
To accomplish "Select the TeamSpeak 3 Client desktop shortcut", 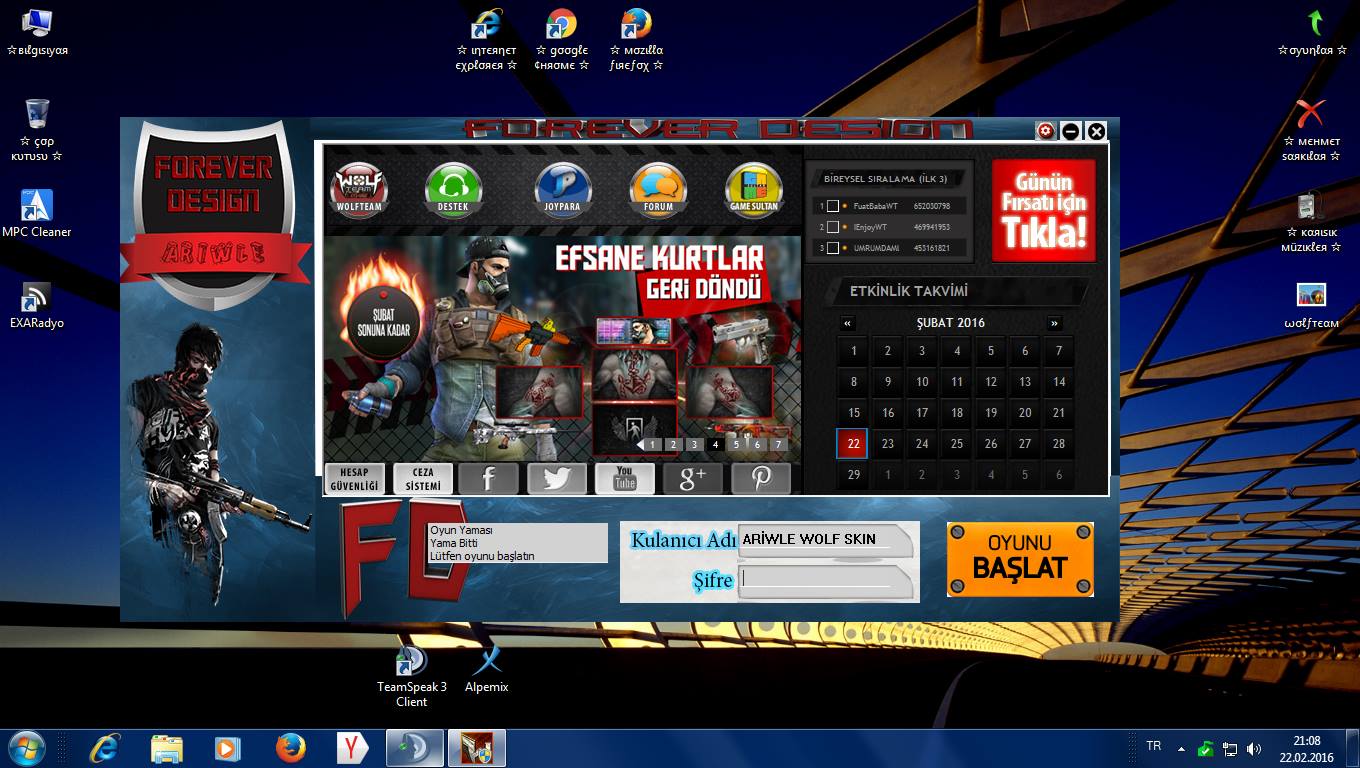I will pyautogui.click(x=412, y=677).
